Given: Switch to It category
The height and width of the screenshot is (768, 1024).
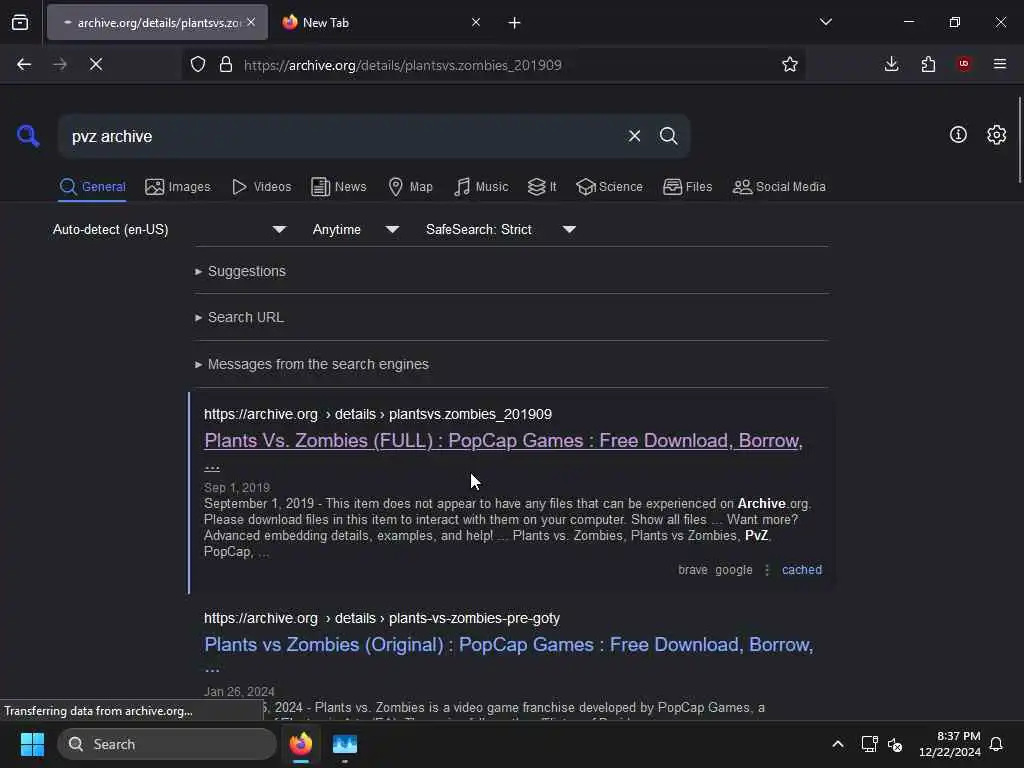Looking at the screenshot, I should (x=542, y=187).
